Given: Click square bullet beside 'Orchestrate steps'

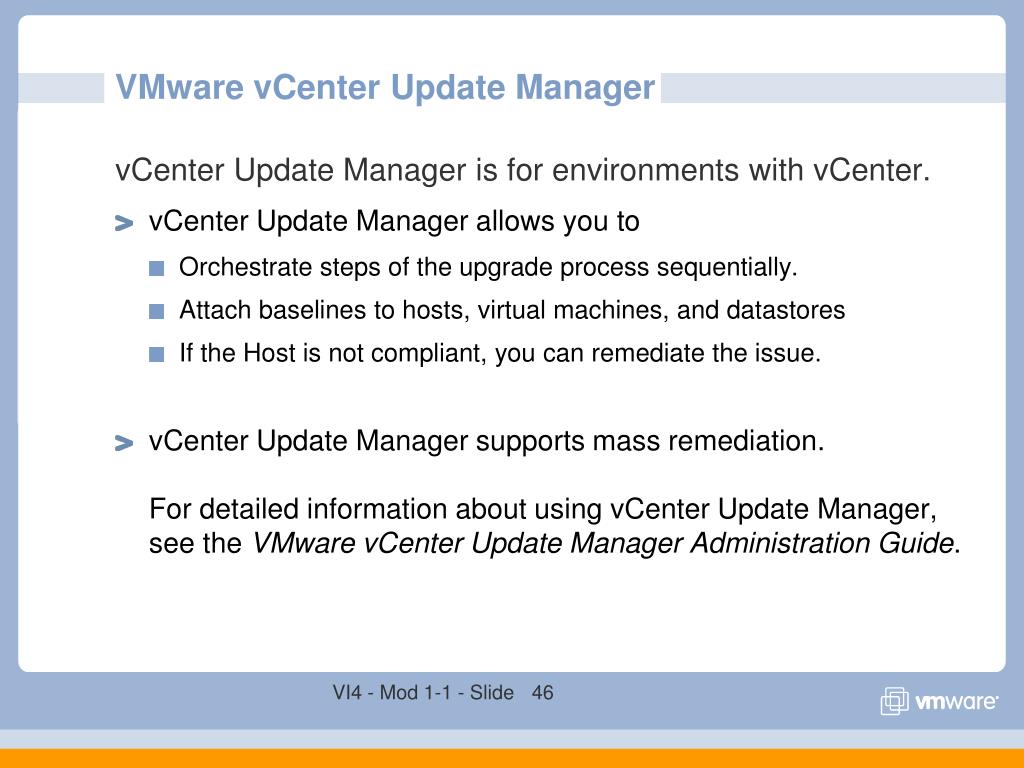Looking at the screenshot, I should [x=157, y=268].
